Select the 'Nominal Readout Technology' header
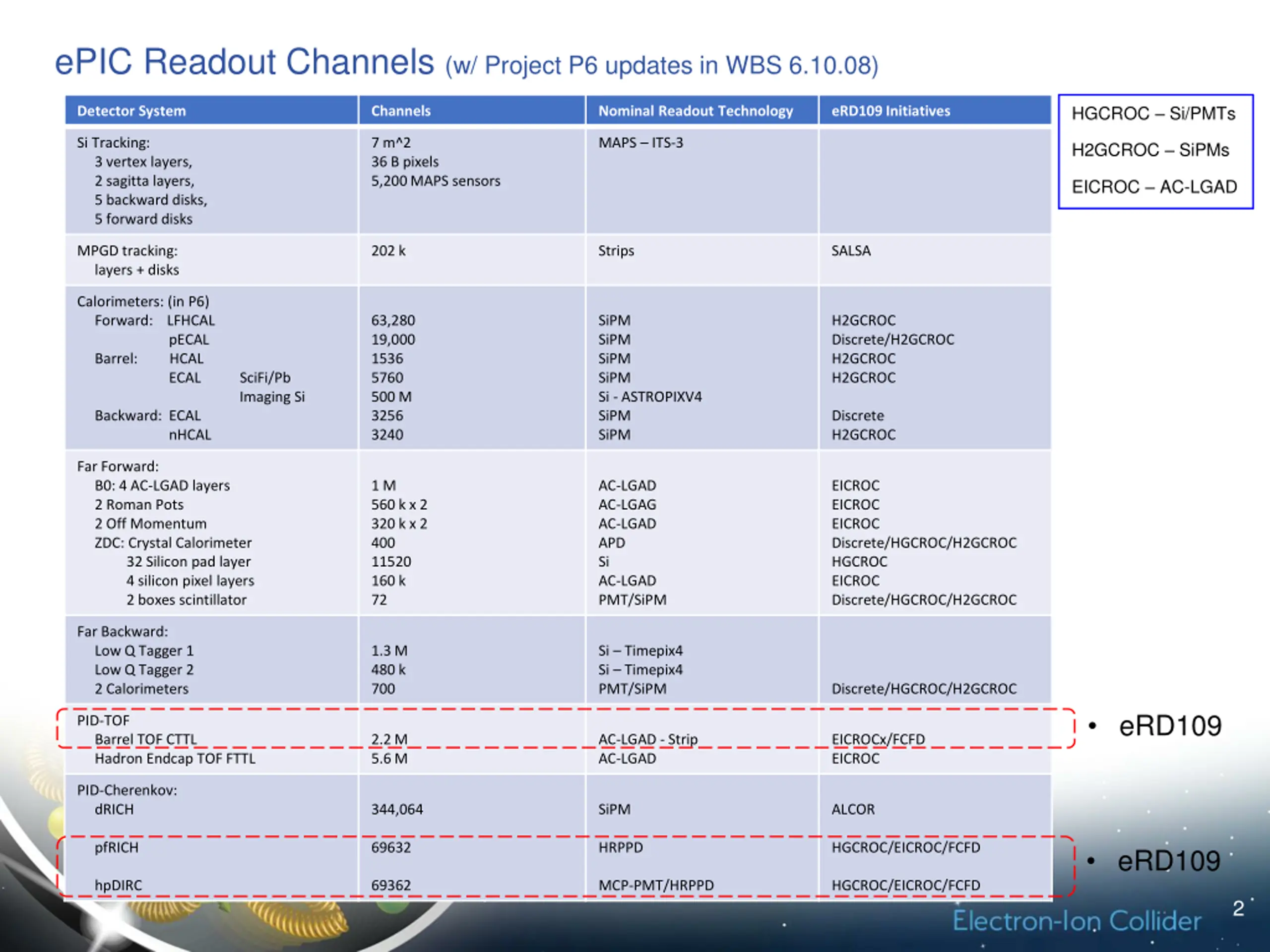 tap(696, 111)
